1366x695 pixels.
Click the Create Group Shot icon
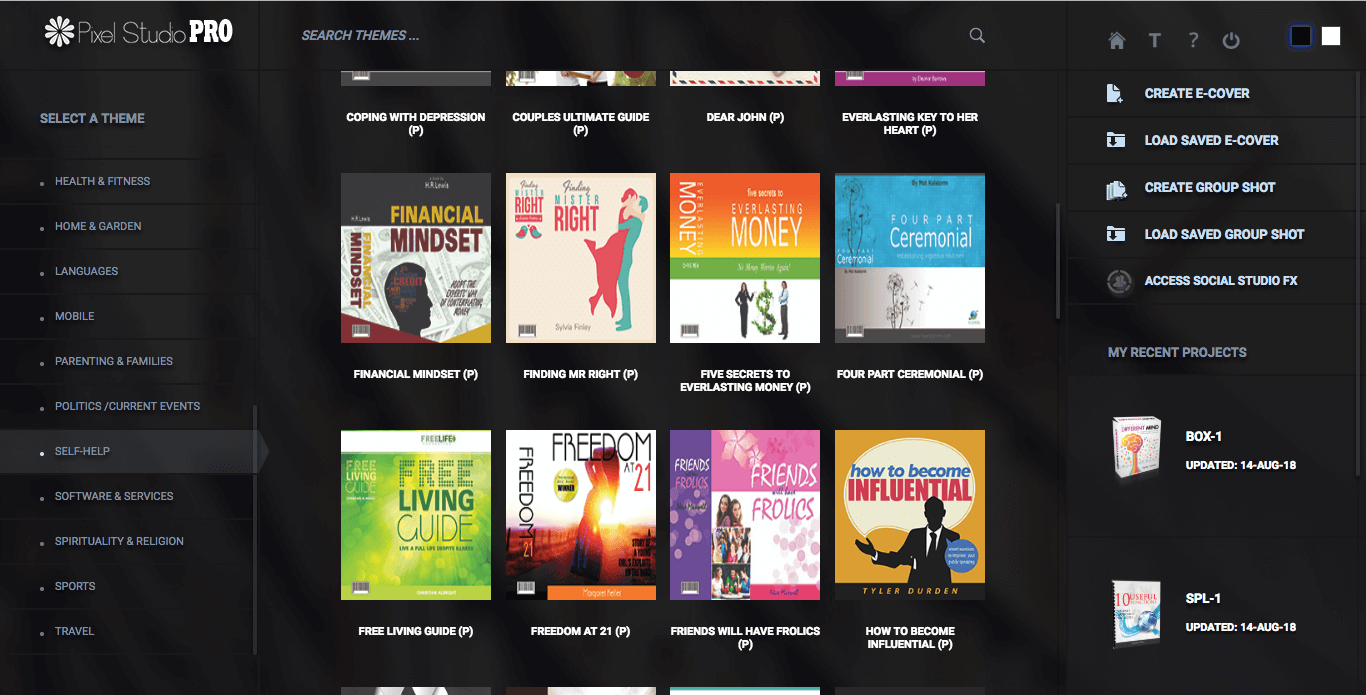[x=1116, y=188]
